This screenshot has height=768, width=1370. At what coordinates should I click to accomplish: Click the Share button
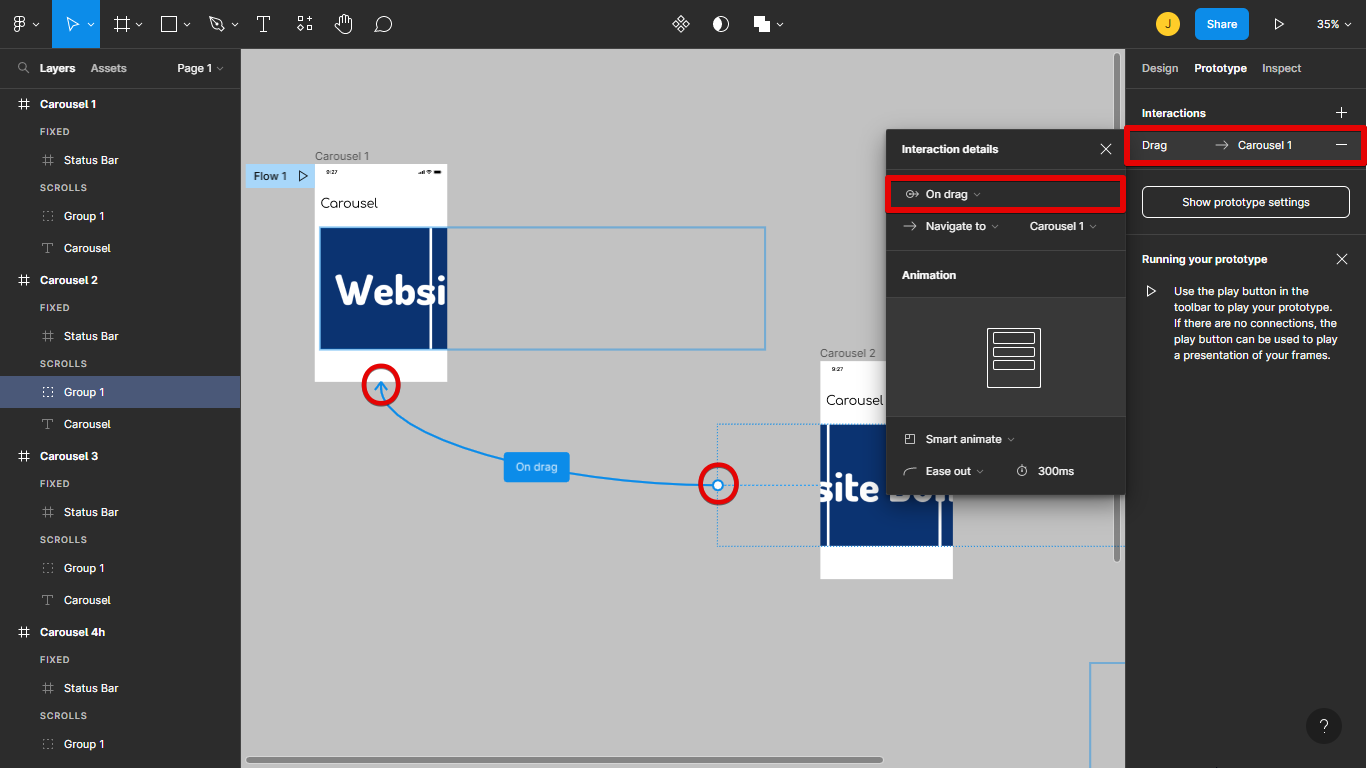point(1221,24)
